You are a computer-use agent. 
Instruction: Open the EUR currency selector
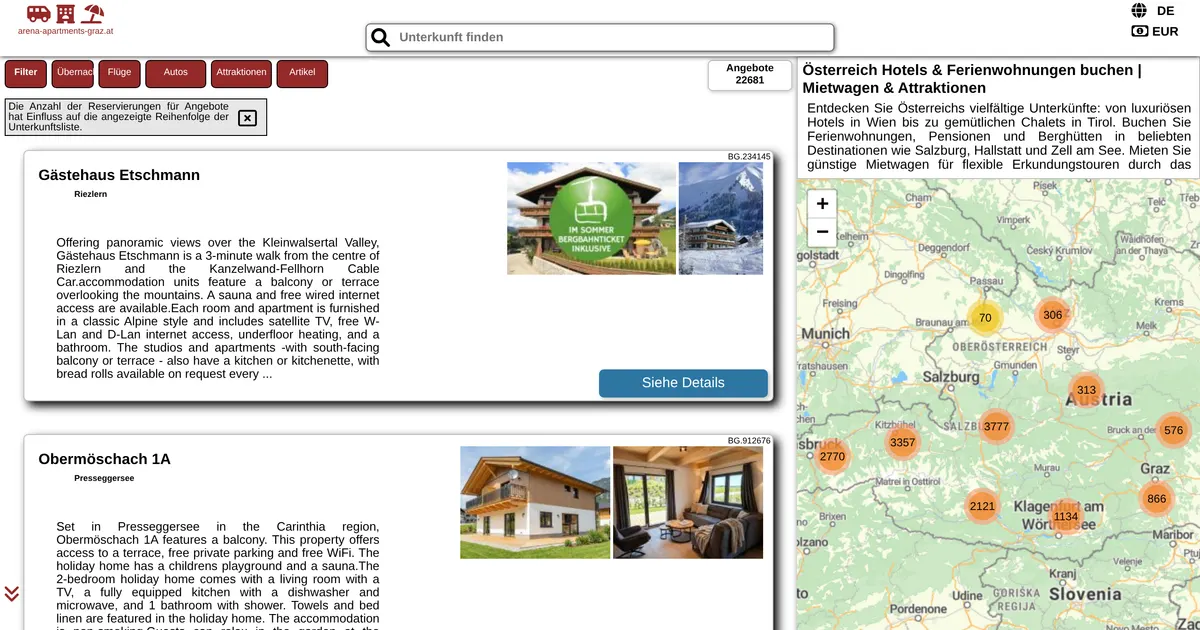pyautogui.click(x=1154, y=31)
